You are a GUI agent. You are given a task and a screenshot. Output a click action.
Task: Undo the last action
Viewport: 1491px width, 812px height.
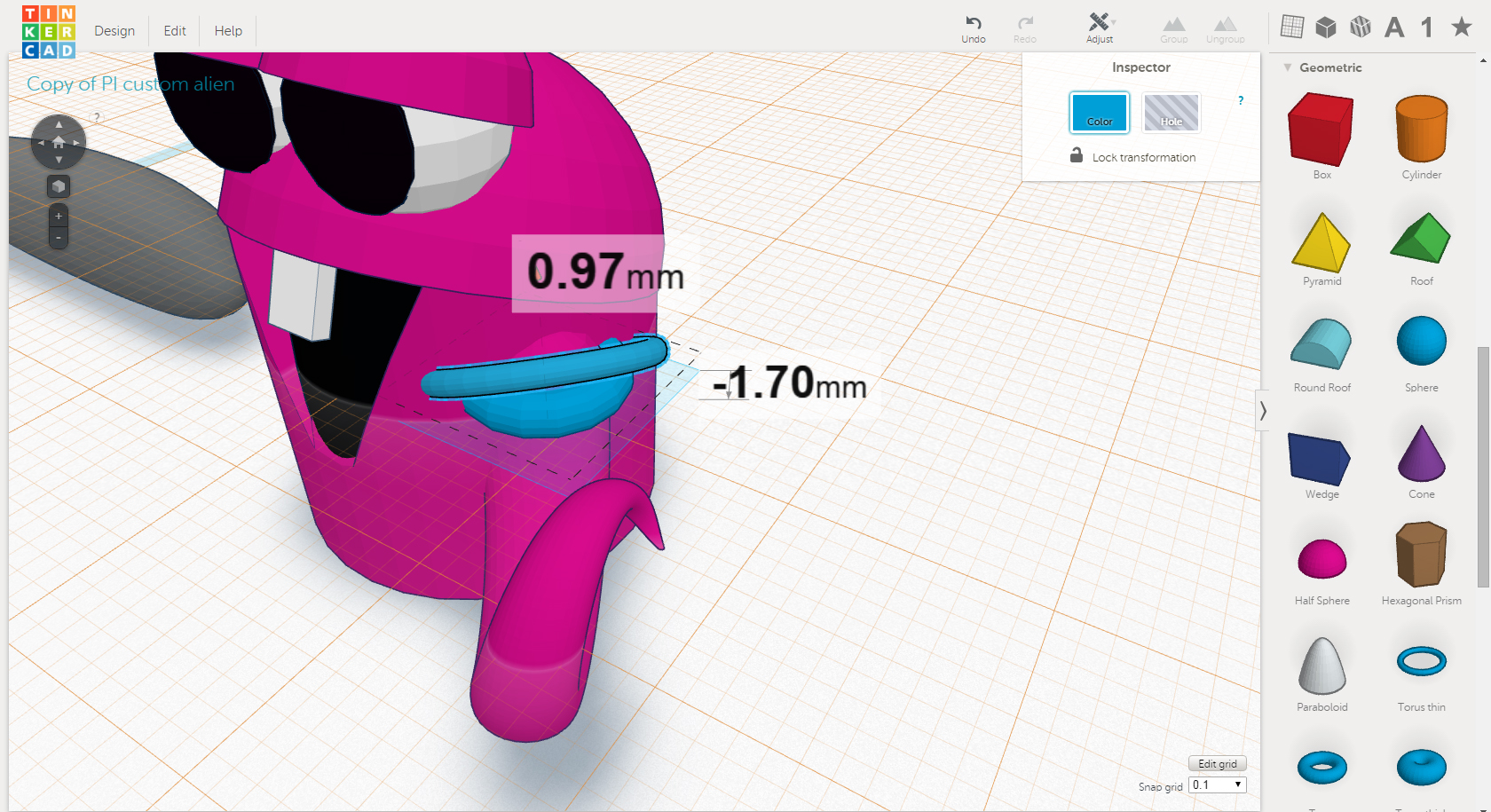pyautogui.click(x=974, y=28)
